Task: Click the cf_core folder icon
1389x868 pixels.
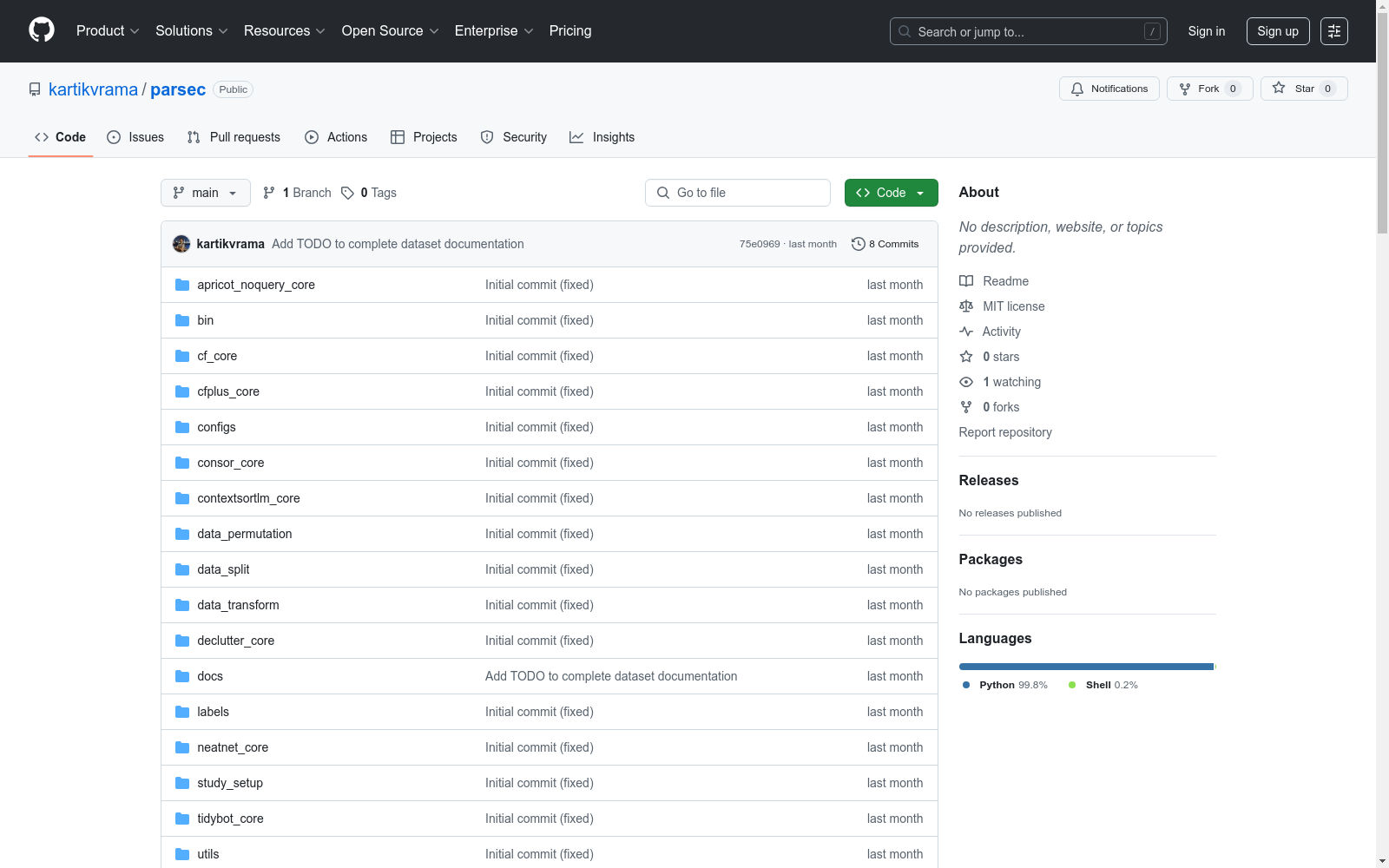Action: pos(182,356)
